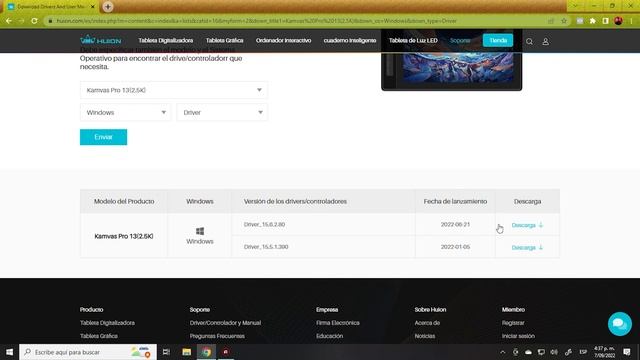Viewport: 640px width, 360px height.
Task: Click the Windows search box
Action: coord(88,352)
